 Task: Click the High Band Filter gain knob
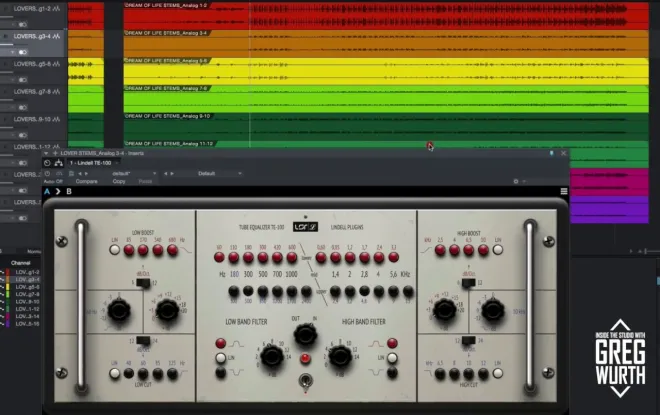(340, 356)
